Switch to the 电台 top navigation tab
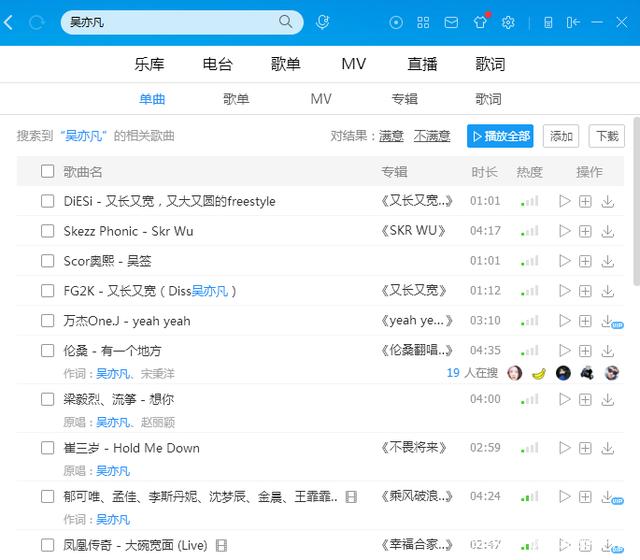Screen dimensions: 640x560 pyautogui.click(x=217, y=64)
